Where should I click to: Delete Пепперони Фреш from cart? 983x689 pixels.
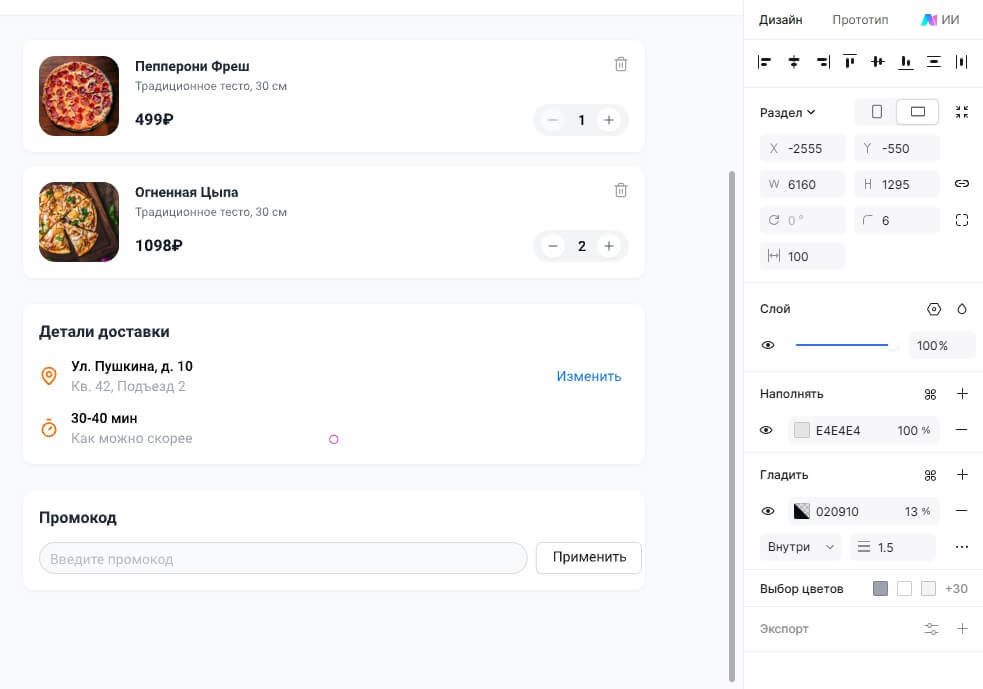click(x=621, y=64)
